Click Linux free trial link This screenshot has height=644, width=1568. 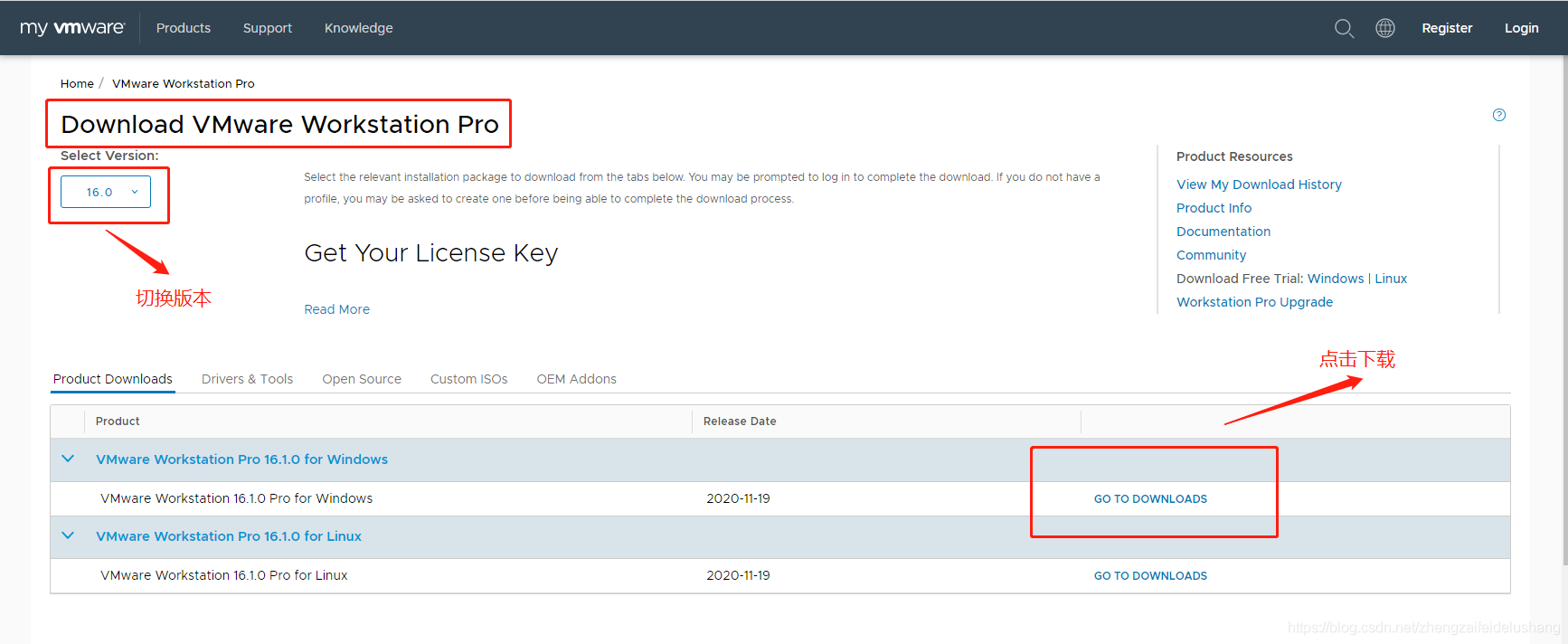1391,279
